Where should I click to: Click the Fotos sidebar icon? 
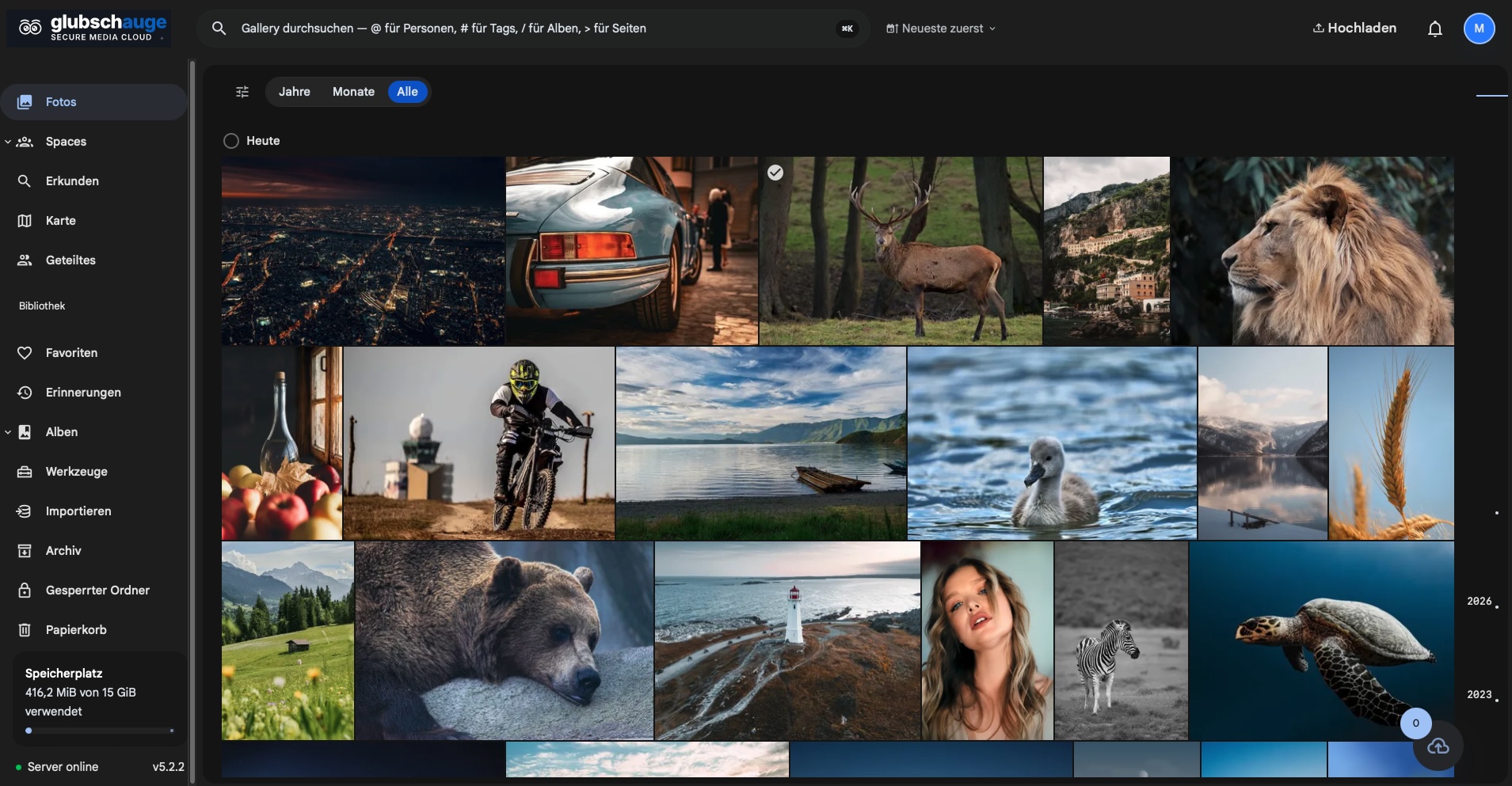[x=25, y=102]
